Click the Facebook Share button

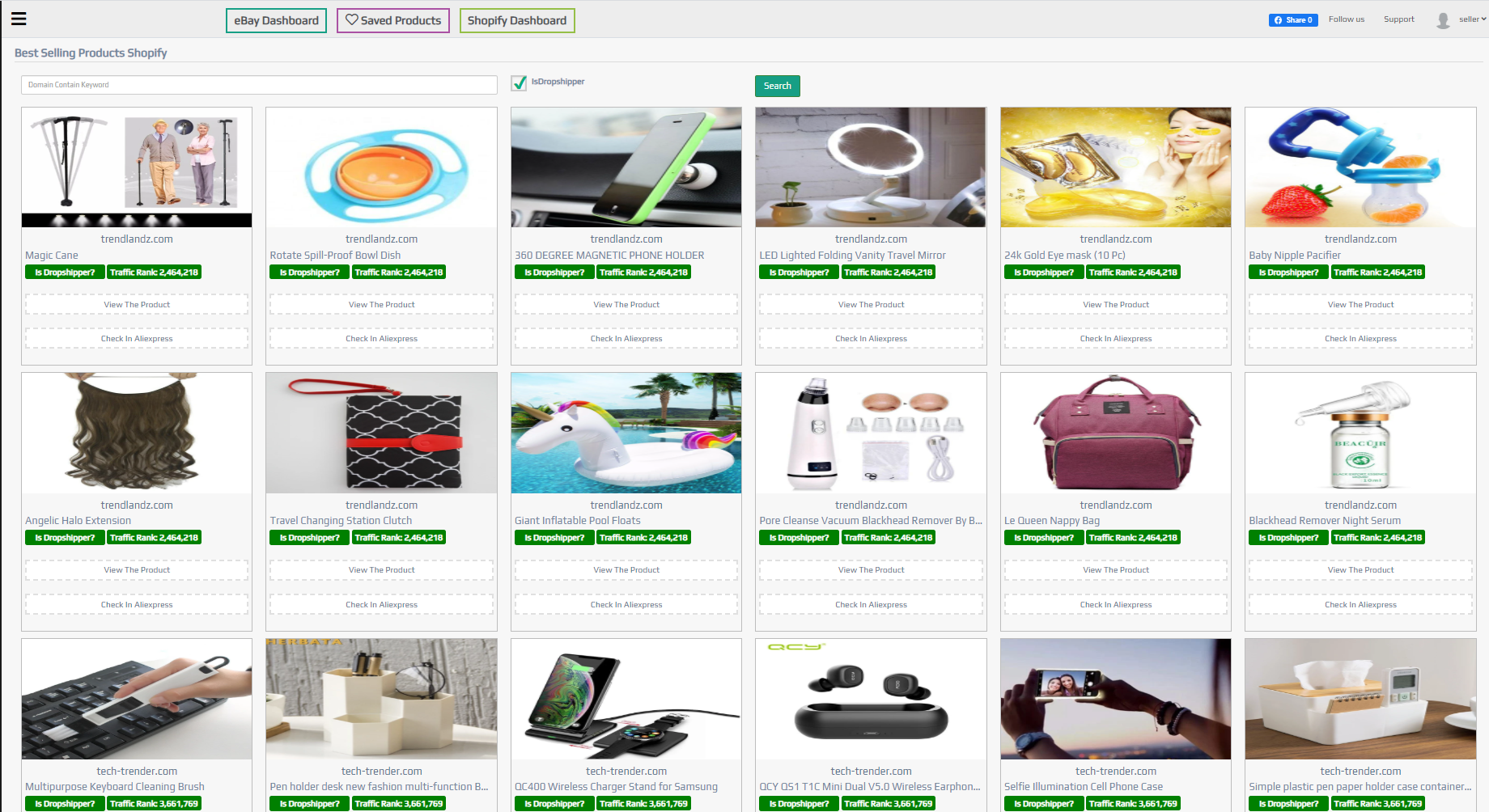pyautogui.click(x=1293, y=20)
